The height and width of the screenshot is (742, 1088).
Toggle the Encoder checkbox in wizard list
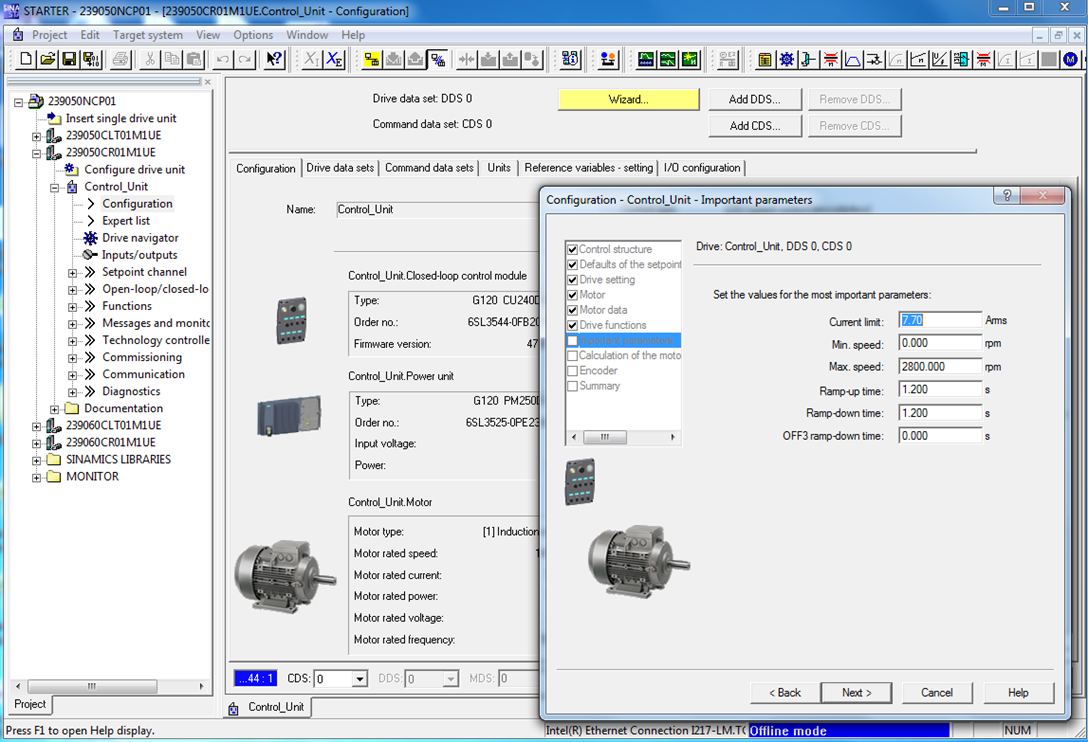pos(572,370)
